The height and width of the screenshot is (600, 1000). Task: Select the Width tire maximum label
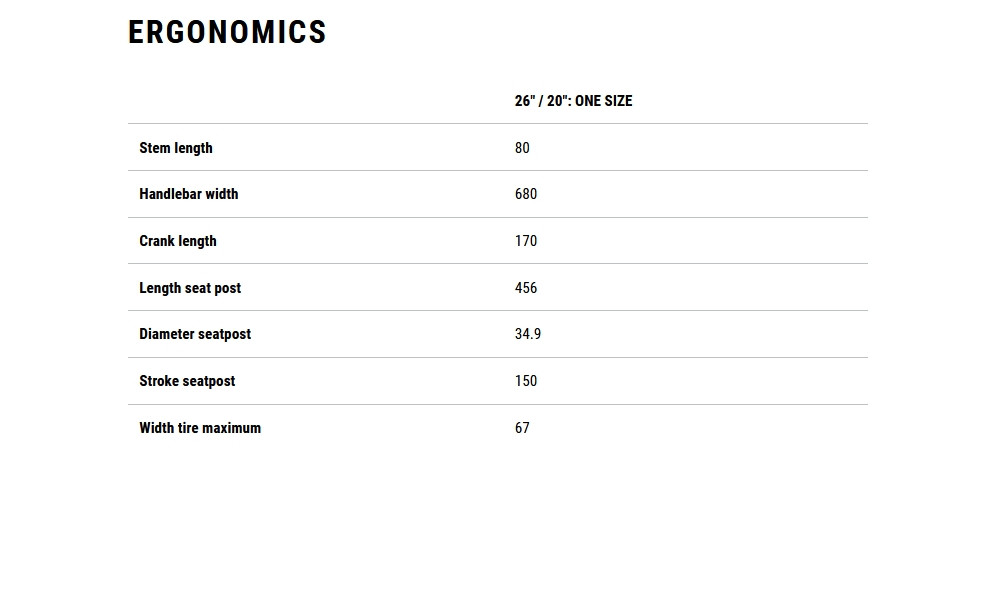click(200, 428)
